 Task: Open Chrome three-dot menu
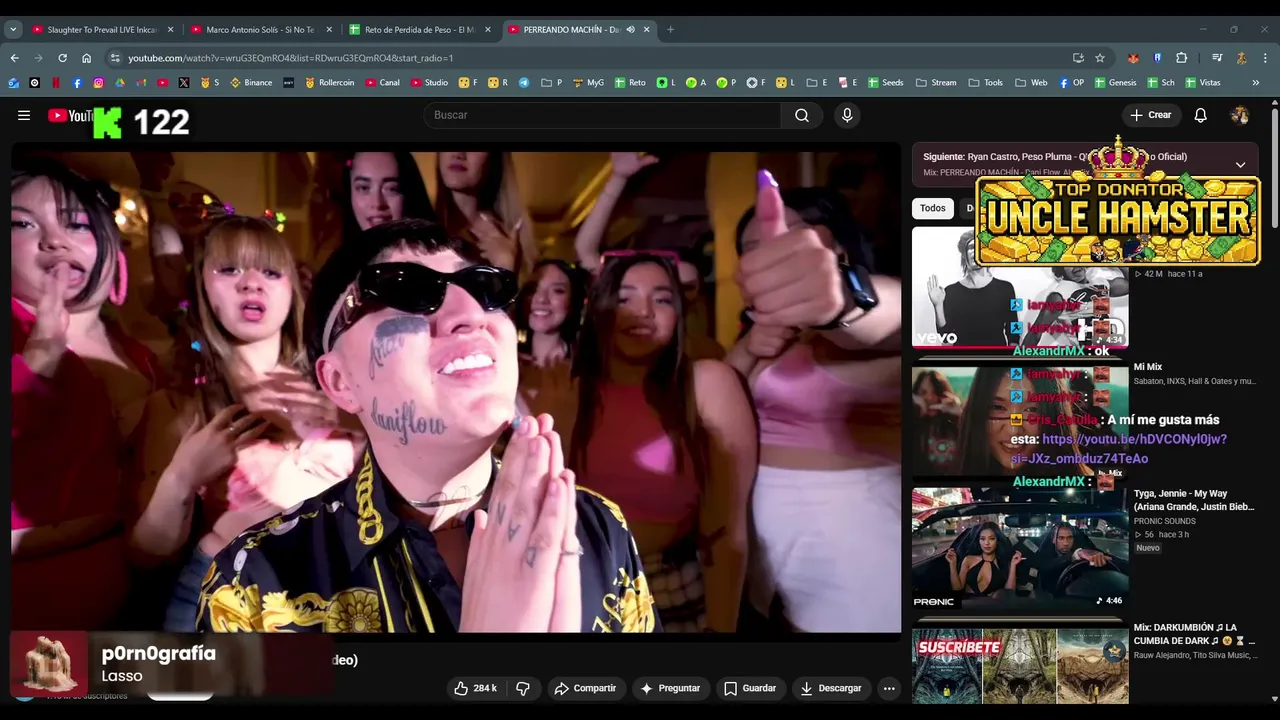coord(1265,58)
